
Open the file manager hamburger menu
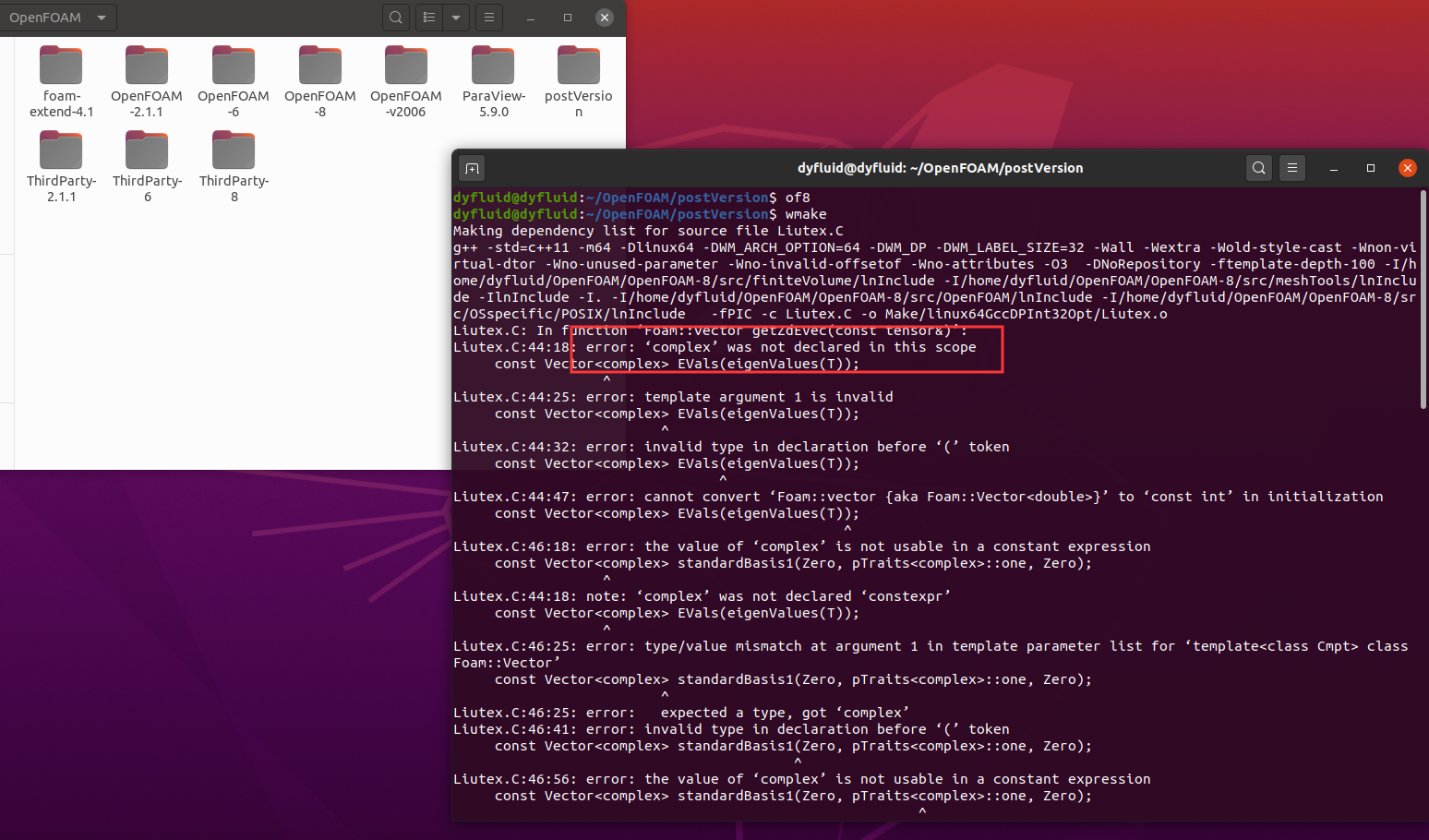click(x=489, y=18)
